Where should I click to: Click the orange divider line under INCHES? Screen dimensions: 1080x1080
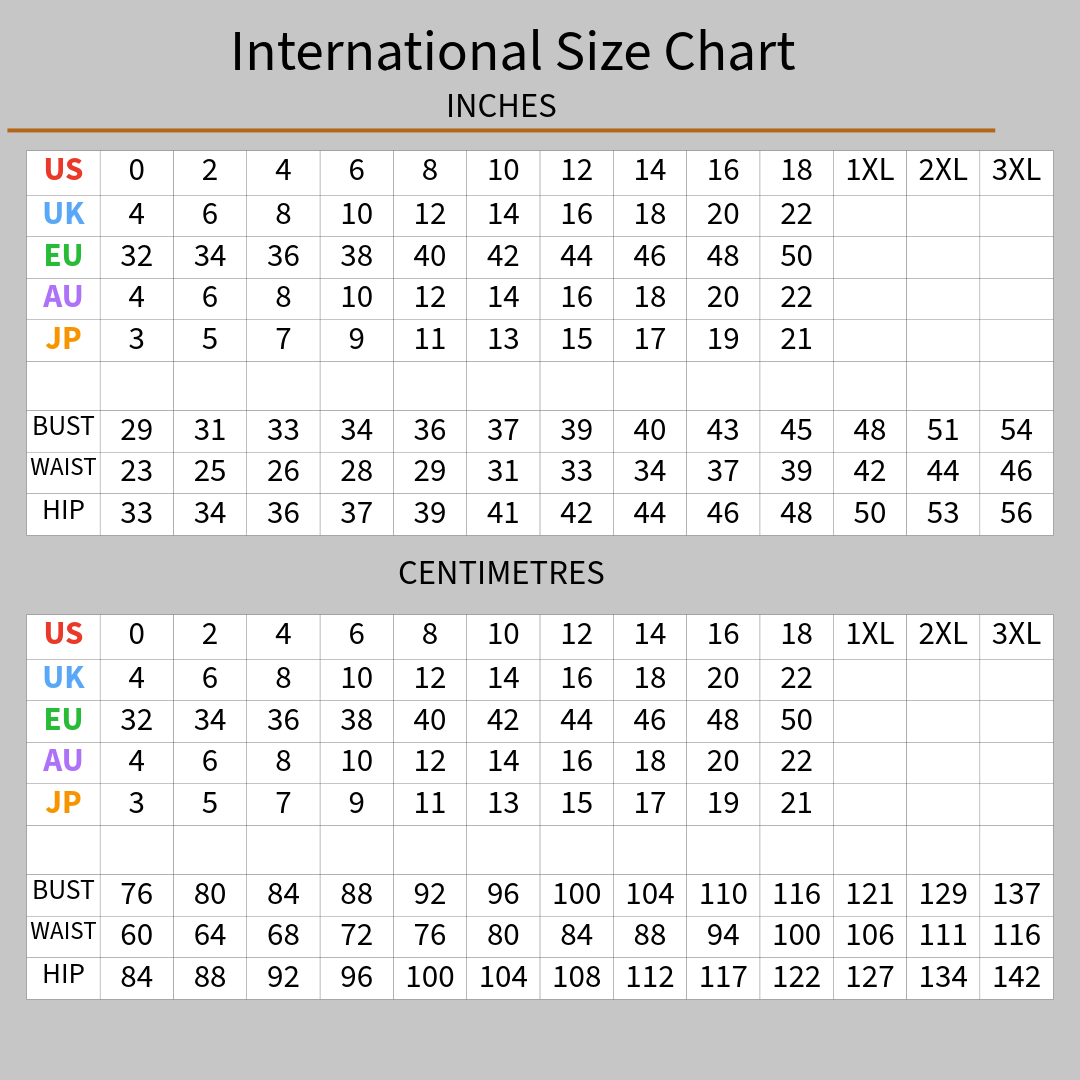(x=501, y=129)
